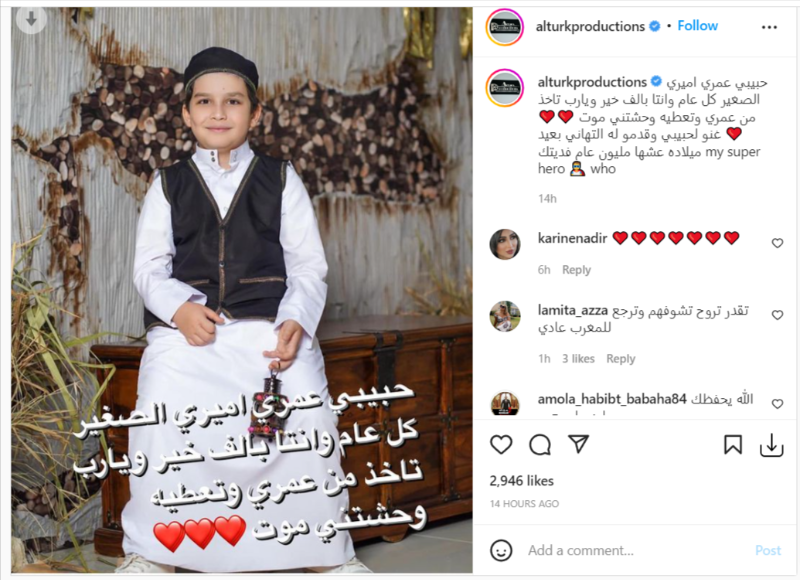This screenshot has width=800, height=580.
Task: Reply to lamita_azza's comment
Action: coord(620,359)
